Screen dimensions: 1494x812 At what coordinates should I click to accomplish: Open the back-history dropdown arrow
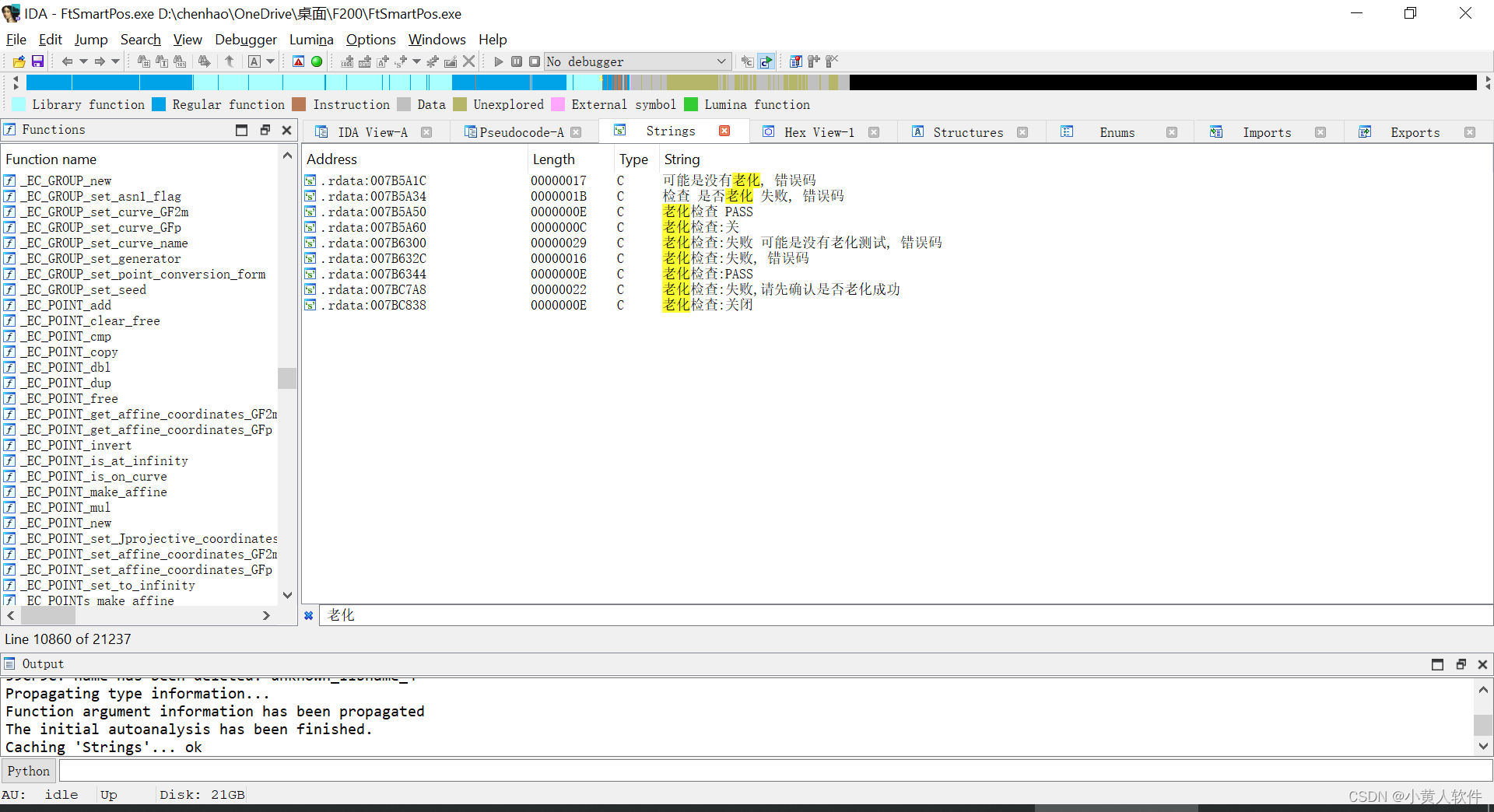(83, 61)
